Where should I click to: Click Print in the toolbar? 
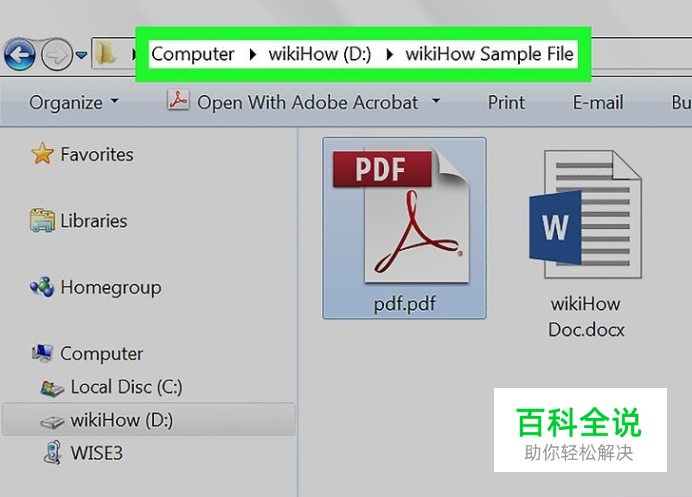pos(506,102)
